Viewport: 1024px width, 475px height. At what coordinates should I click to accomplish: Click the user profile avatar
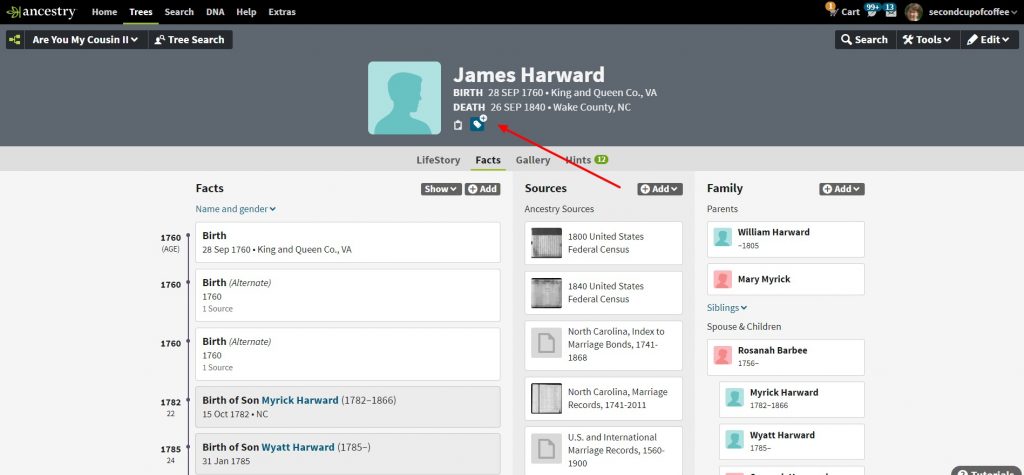(914, 12)
